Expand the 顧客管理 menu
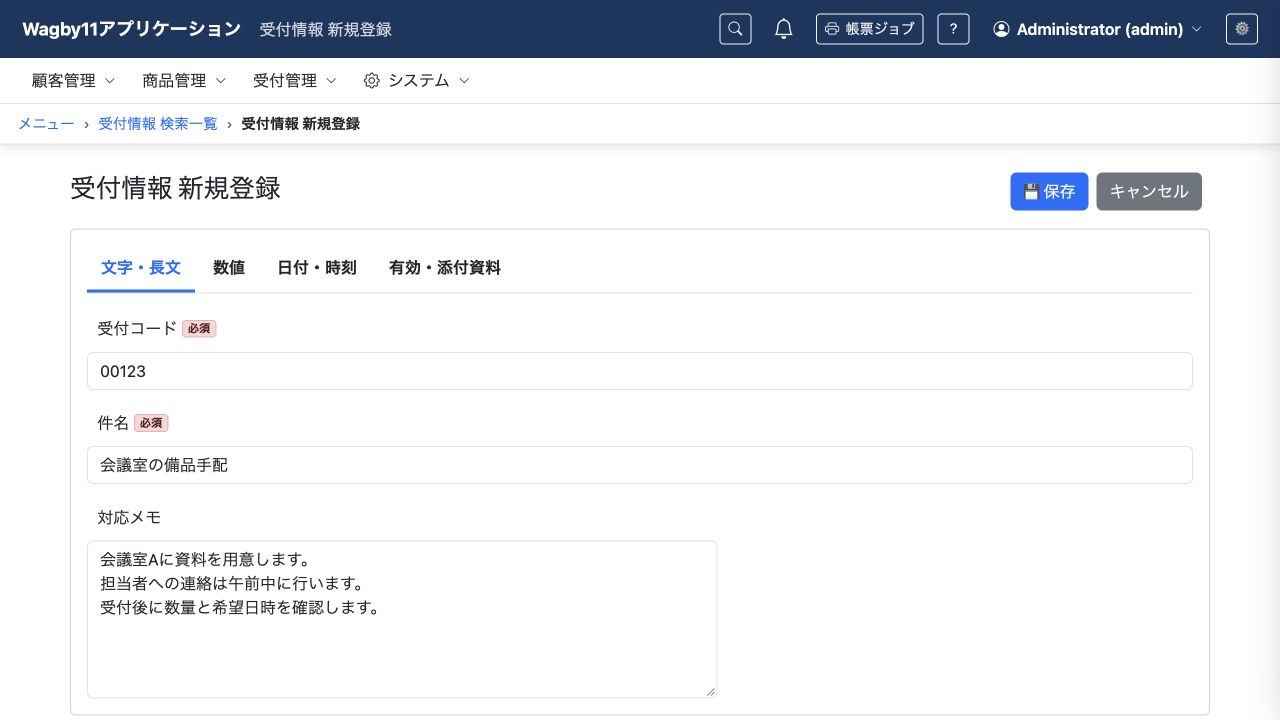The width and height of the screenshot is (1280, 720). coord(74,81)
